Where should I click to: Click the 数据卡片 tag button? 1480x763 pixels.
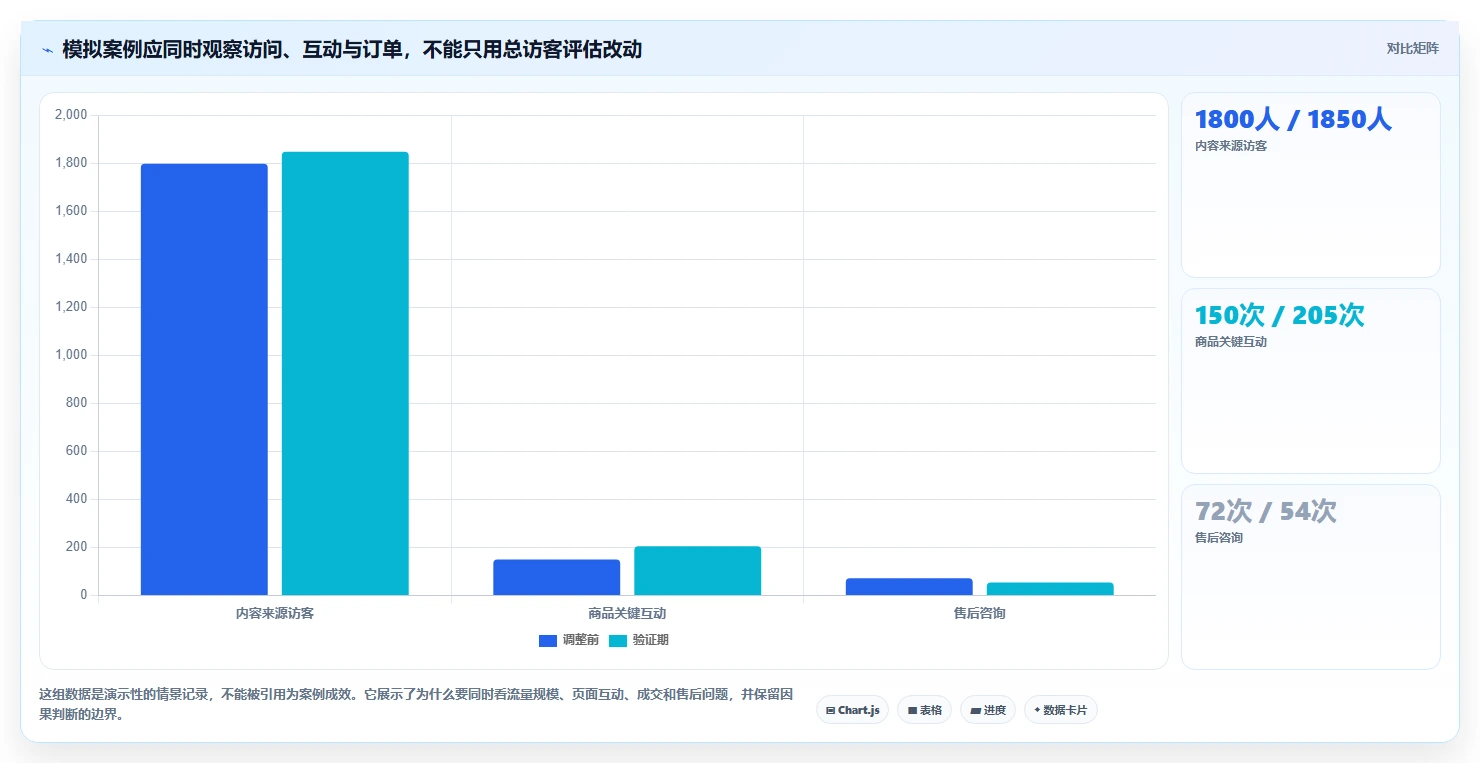click(1060, 710)
